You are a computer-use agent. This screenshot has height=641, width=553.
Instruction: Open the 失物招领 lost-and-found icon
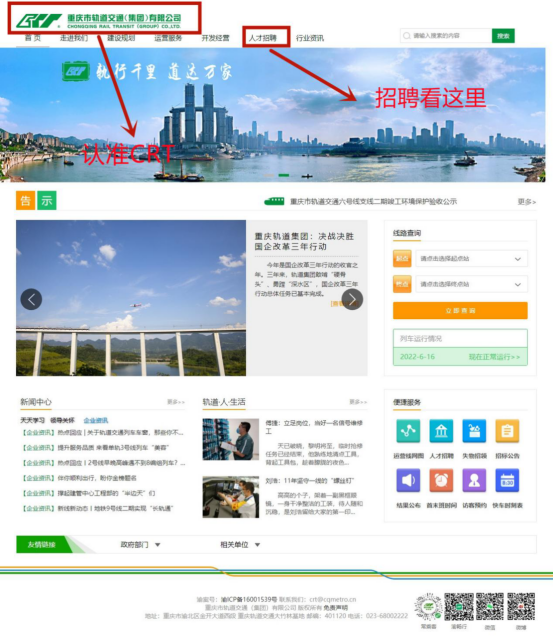474,431
